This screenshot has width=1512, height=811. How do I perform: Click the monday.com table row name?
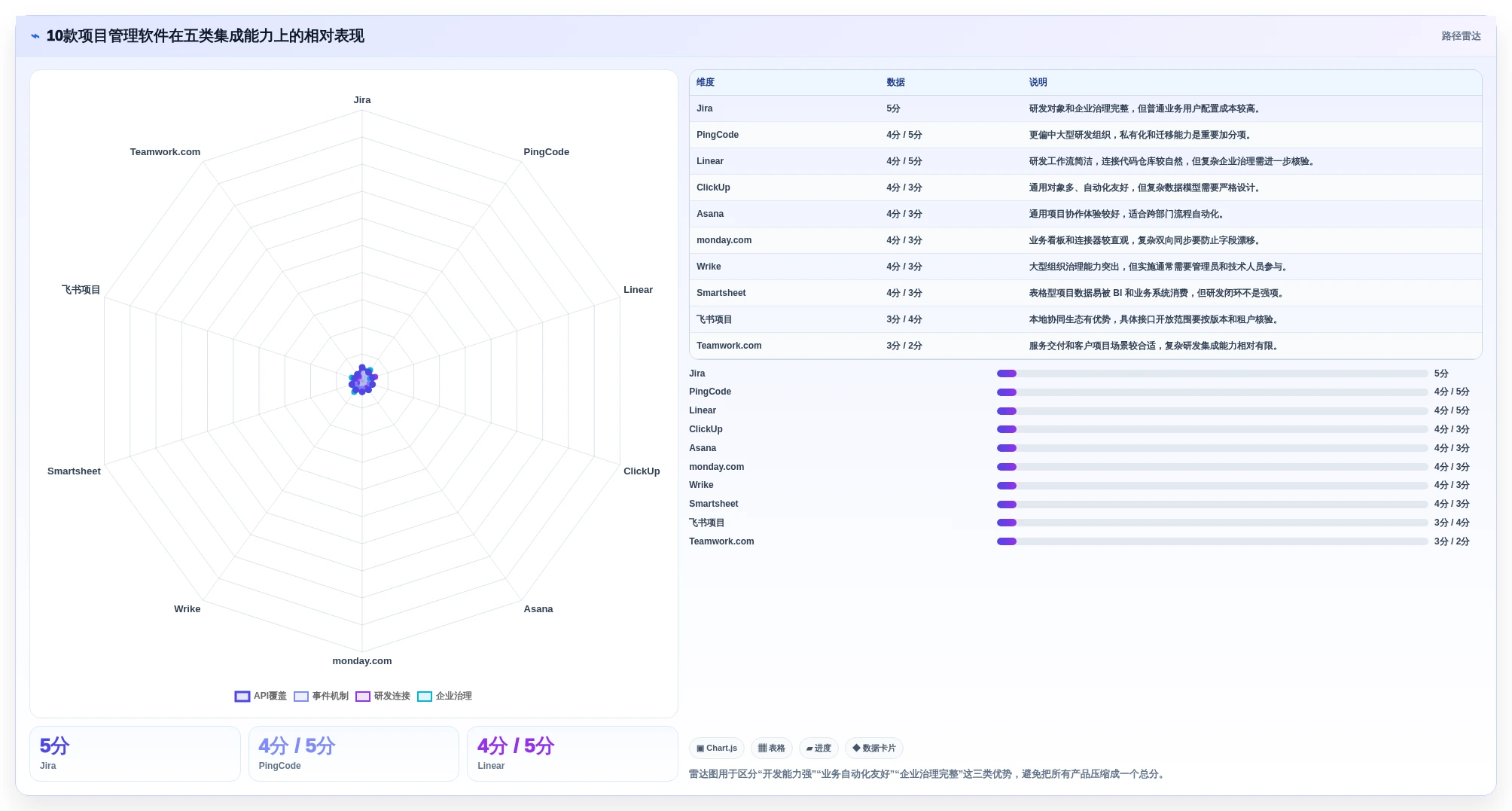point(724,241)
